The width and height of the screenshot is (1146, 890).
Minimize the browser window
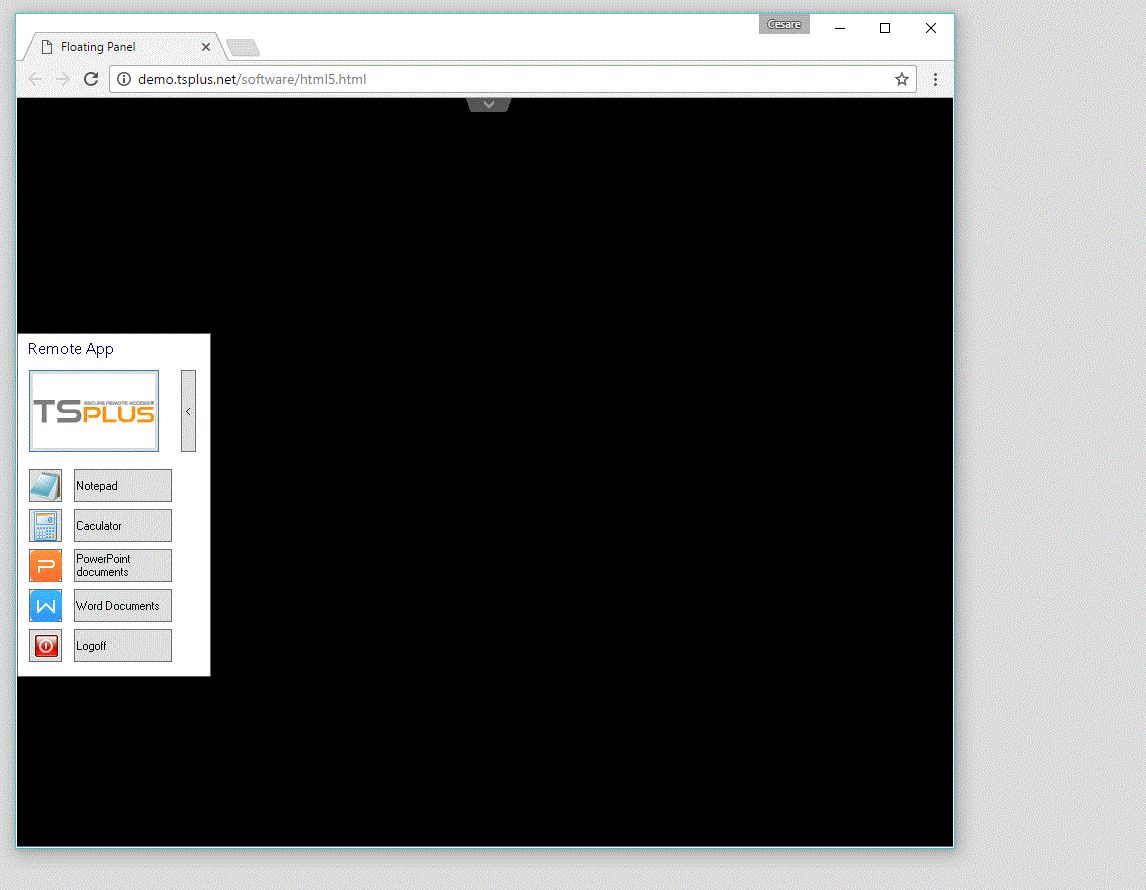[840, 28]
